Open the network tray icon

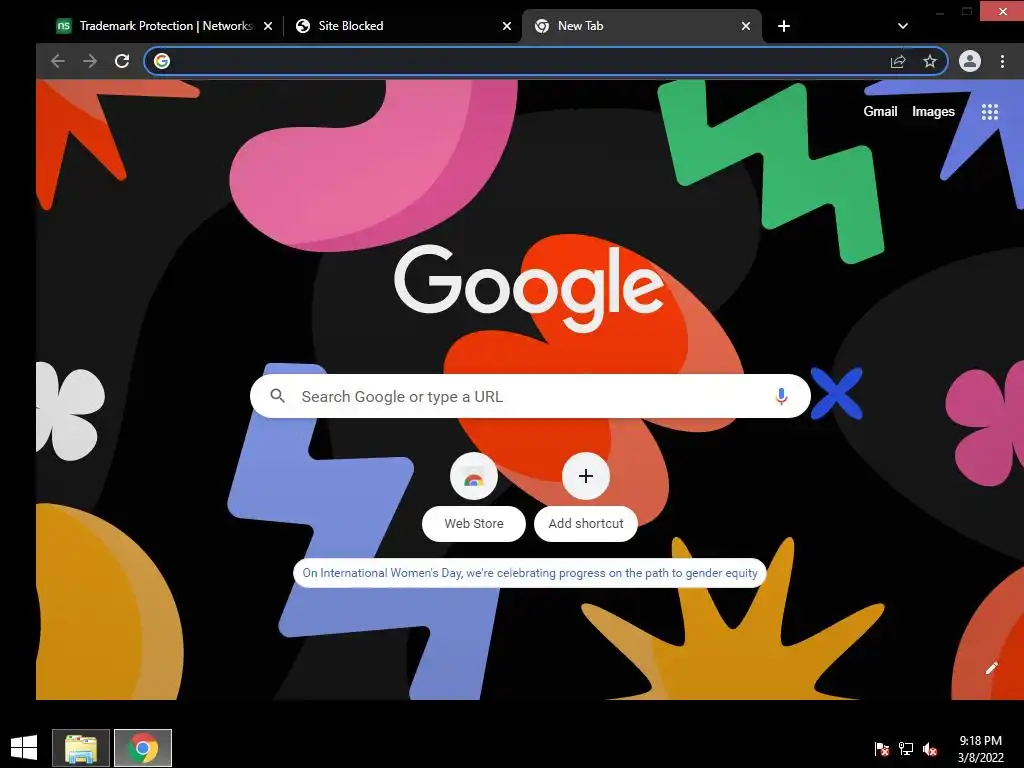[x=906, y=749]
